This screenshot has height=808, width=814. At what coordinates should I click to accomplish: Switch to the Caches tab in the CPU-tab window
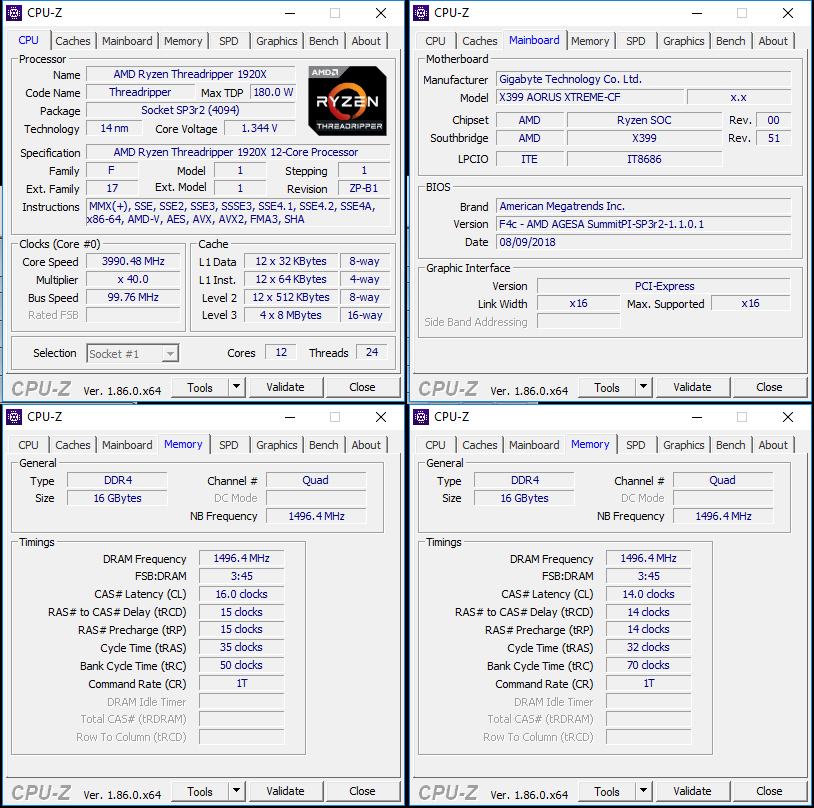(73, 41)
